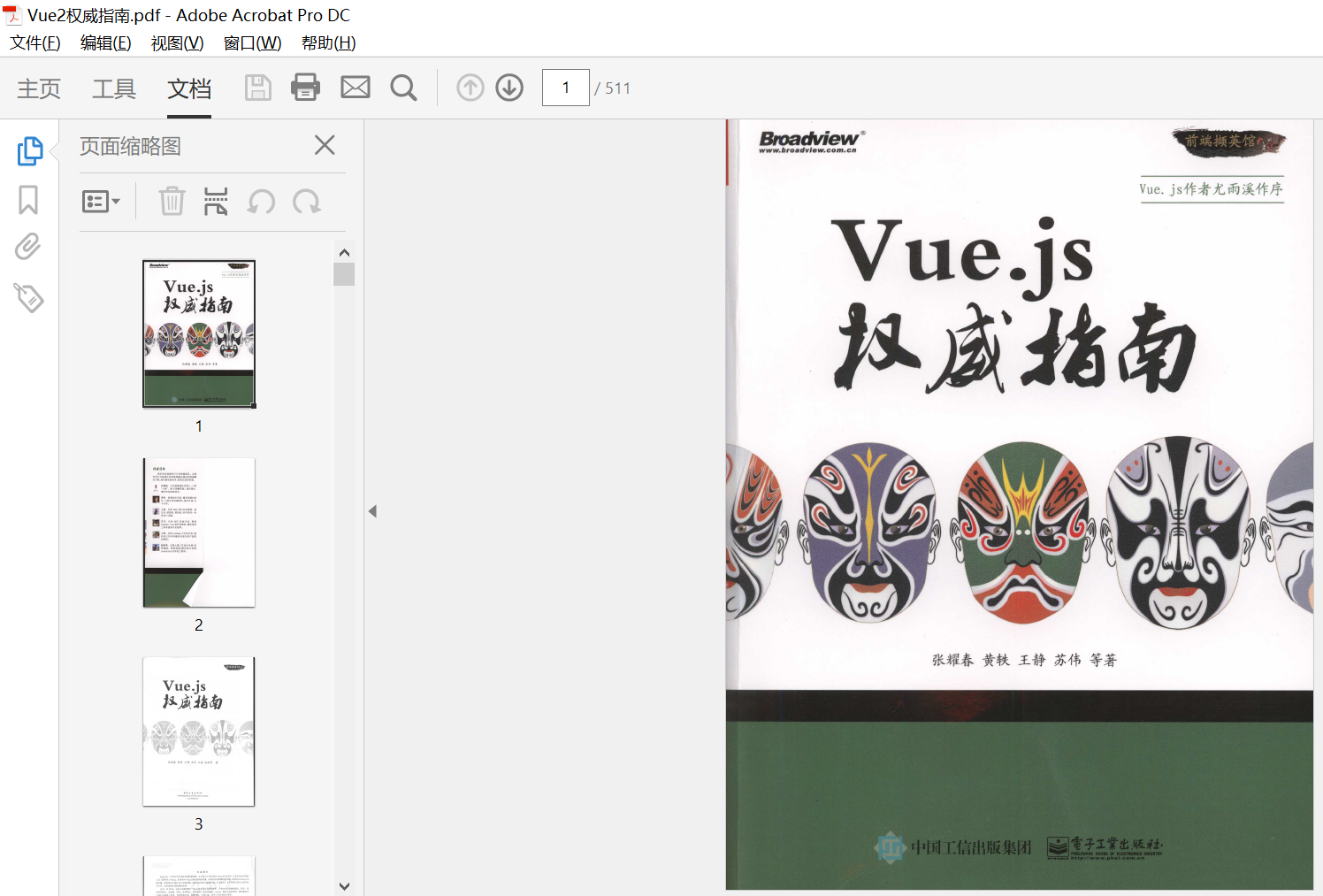Open the Page Thumbnails sidebar icon
This screenshot has width=1323, height=896.
pyautogui.click(x=30, y=150)
